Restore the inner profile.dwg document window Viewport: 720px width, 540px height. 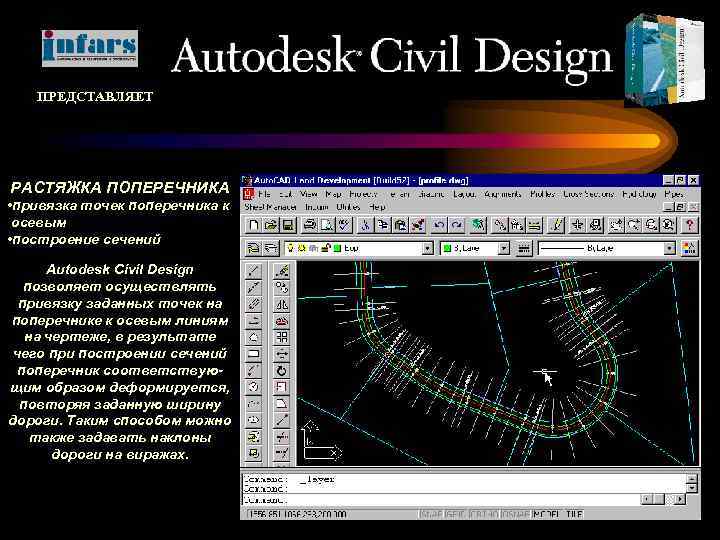[x=681, y=207]
